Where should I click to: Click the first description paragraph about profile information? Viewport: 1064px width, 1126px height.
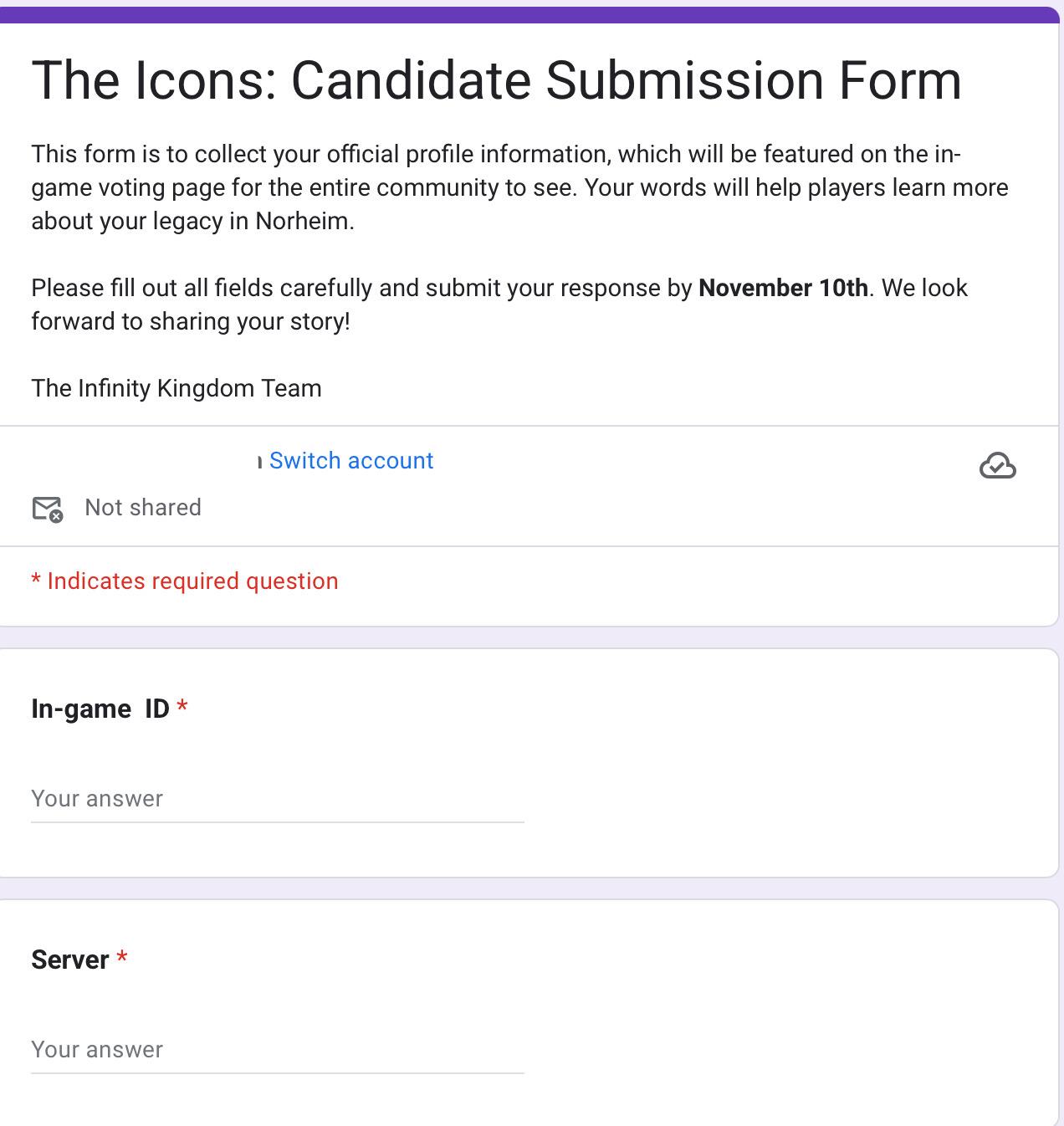[x=519, y=187]
